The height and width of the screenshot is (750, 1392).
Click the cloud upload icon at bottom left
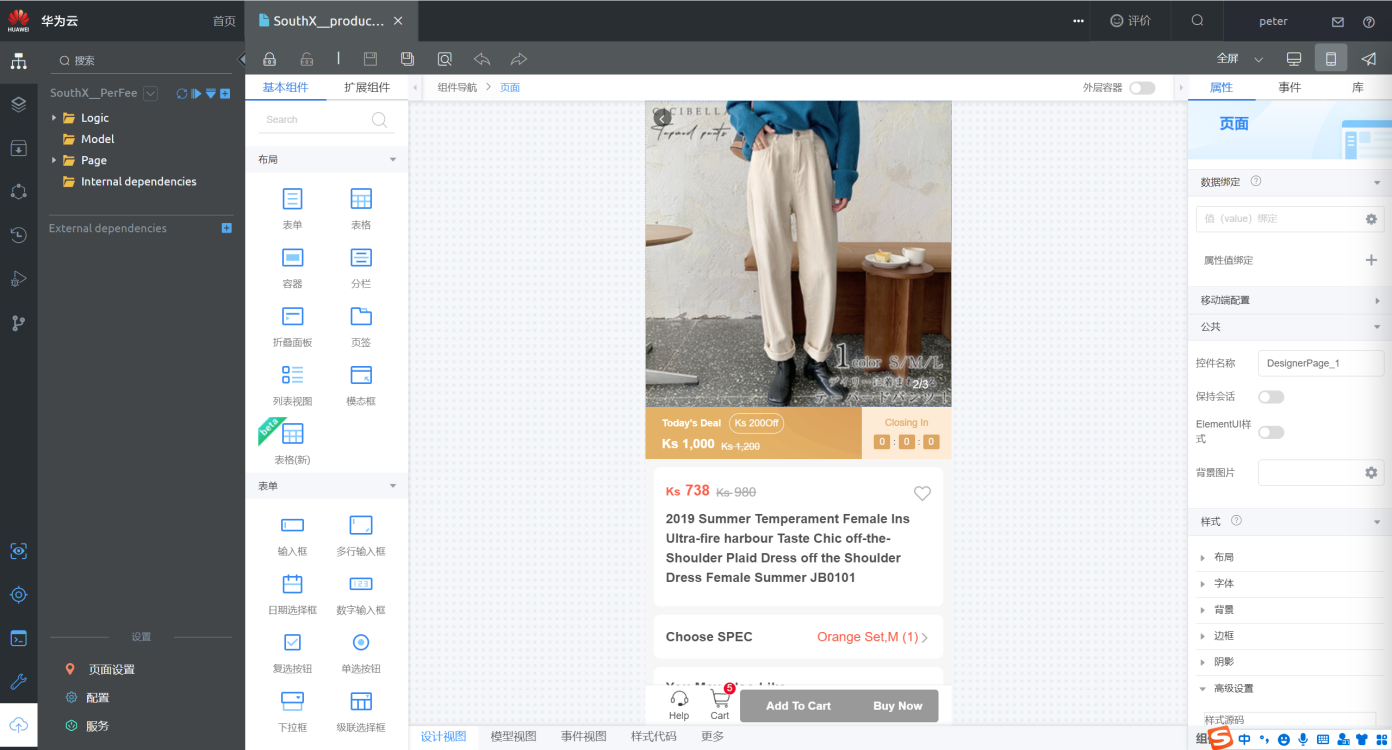18,726
